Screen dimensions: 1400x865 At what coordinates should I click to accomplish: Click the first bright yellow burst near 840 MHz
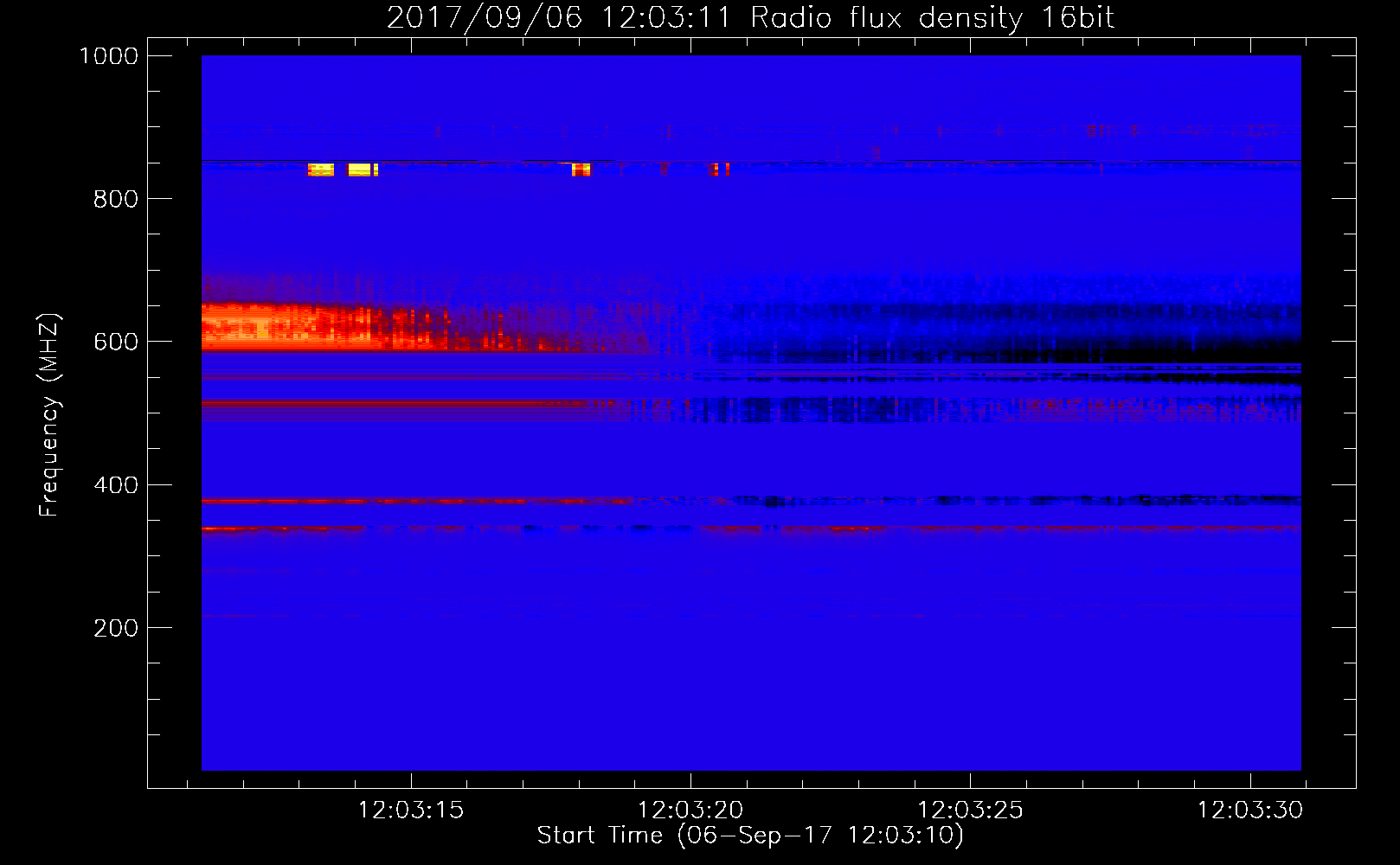click(321, 170)
